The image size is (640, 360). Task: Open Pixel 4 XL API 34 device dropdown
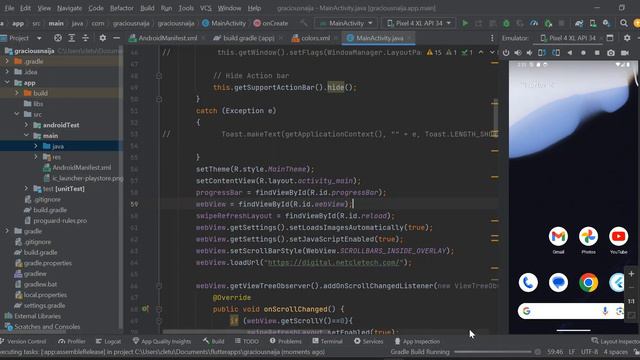(x=418, y=23)
